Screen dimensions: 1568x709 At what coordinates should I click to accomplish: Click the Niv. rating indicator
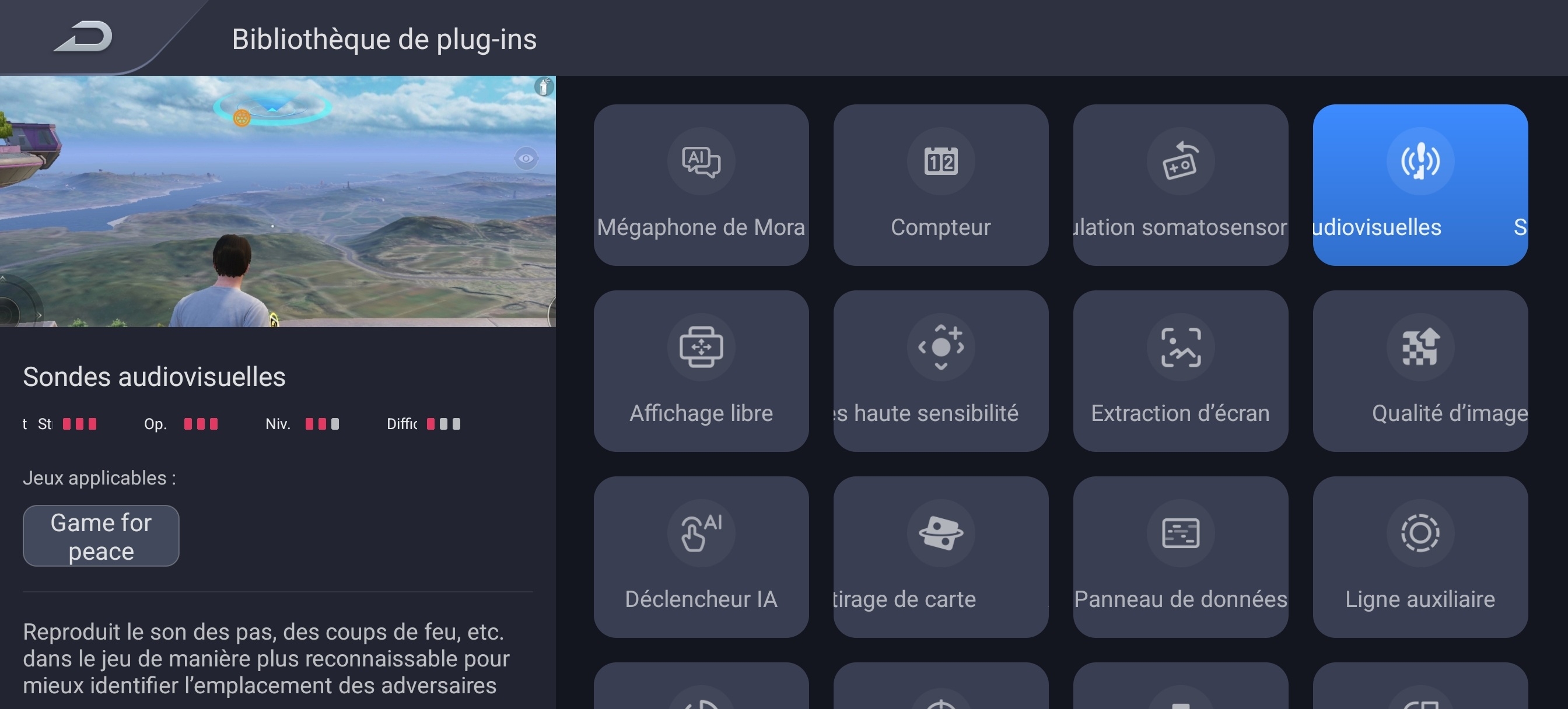[303, 424]
